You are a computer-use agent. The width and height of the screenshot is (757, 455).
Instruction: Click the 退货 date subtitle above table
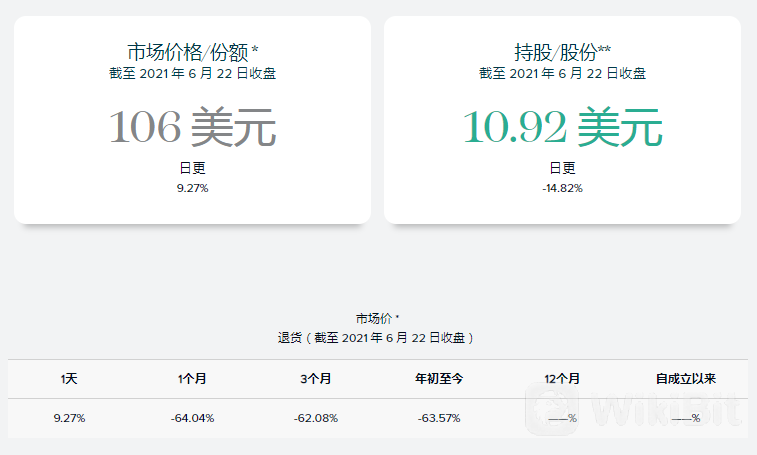point(376,338)
